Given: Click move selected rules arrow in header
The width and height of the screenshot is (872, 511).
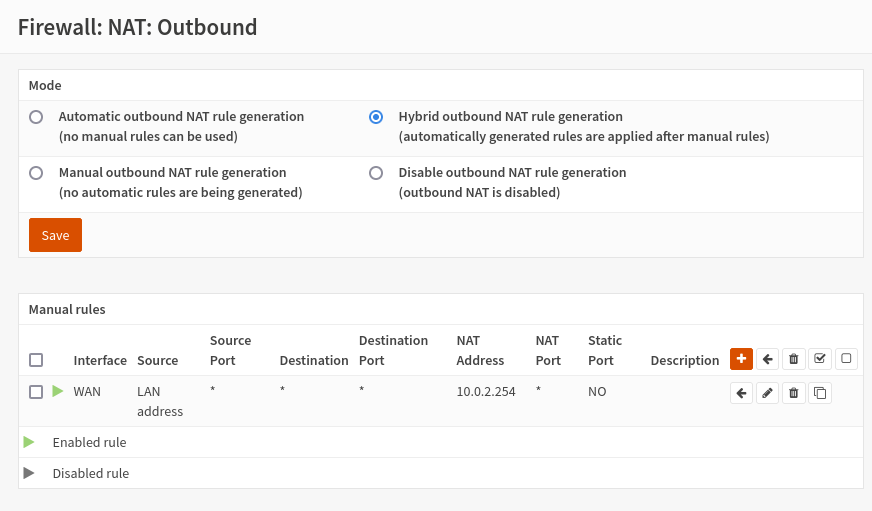Looking at the screenshot, I should (x=767, y=359).
